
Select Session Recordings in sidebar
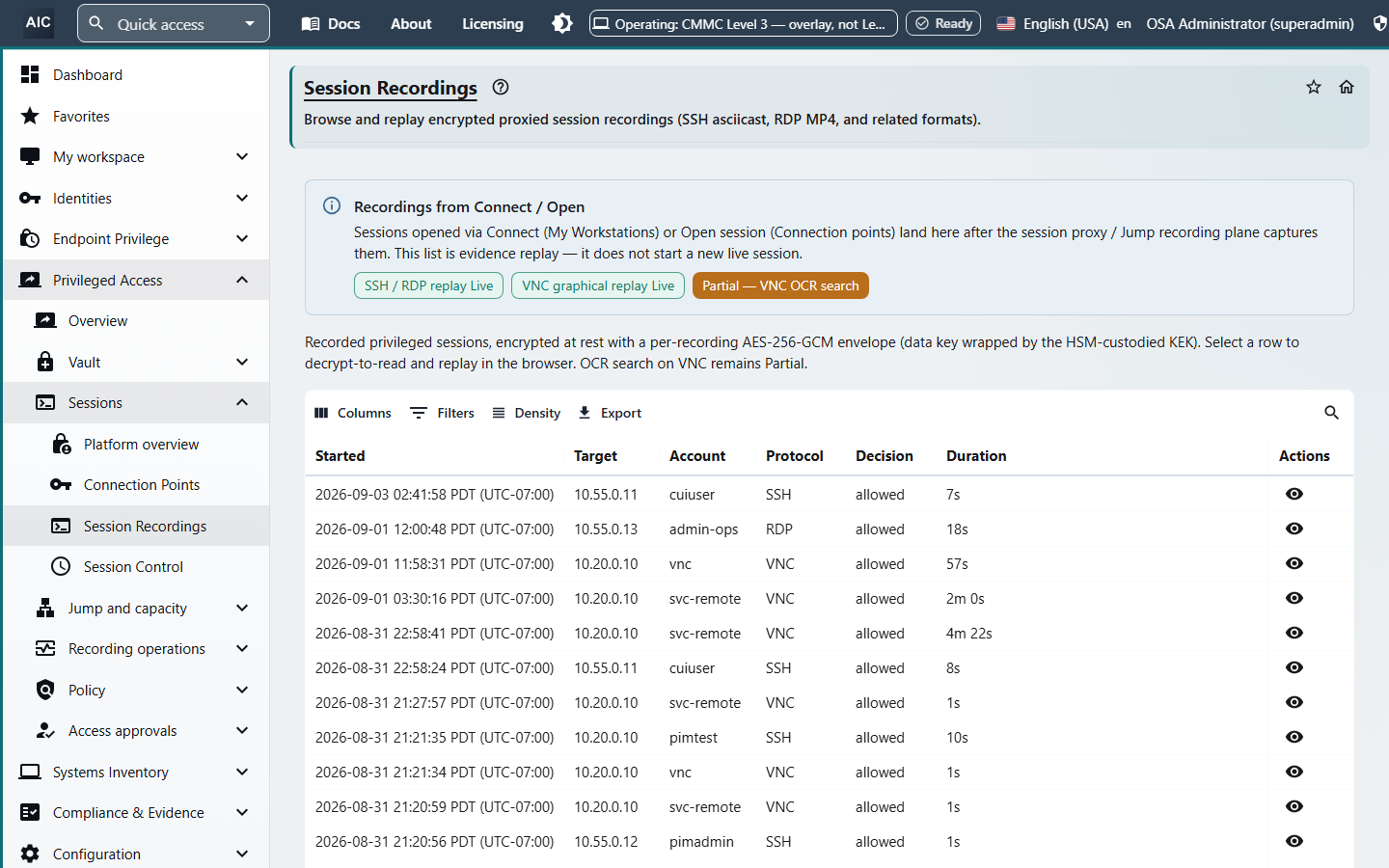tap(136, 526)
